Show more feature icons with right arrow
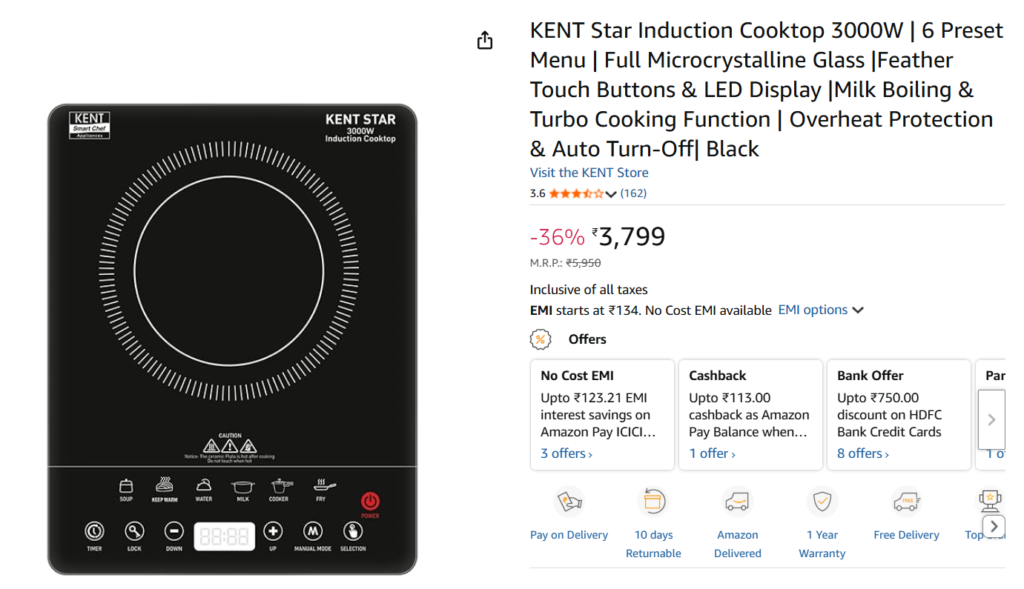 click(x=993, y=526)
